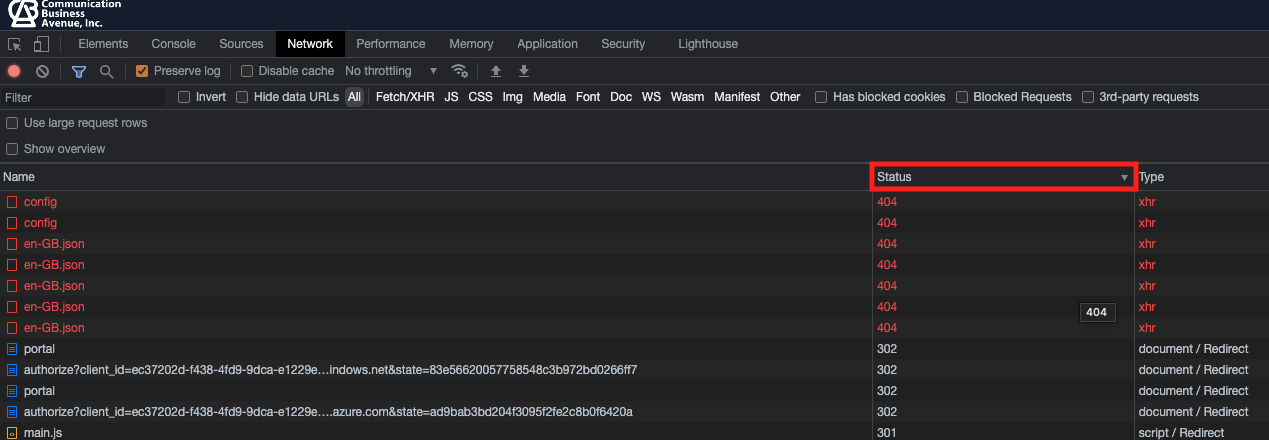Open the Console tab
1269x440 pixels.
click(173, 44)
